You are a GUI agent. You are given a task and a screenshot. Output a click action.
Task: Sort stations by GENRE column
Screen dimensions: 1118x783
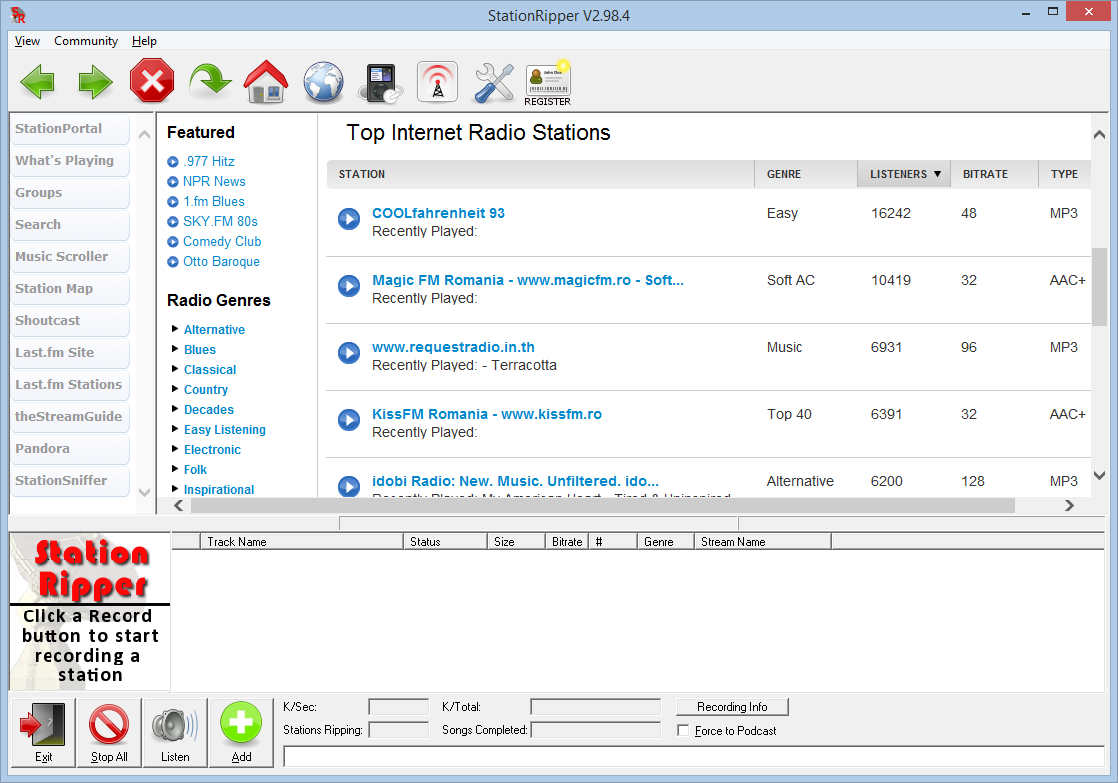tap(806, 174)
